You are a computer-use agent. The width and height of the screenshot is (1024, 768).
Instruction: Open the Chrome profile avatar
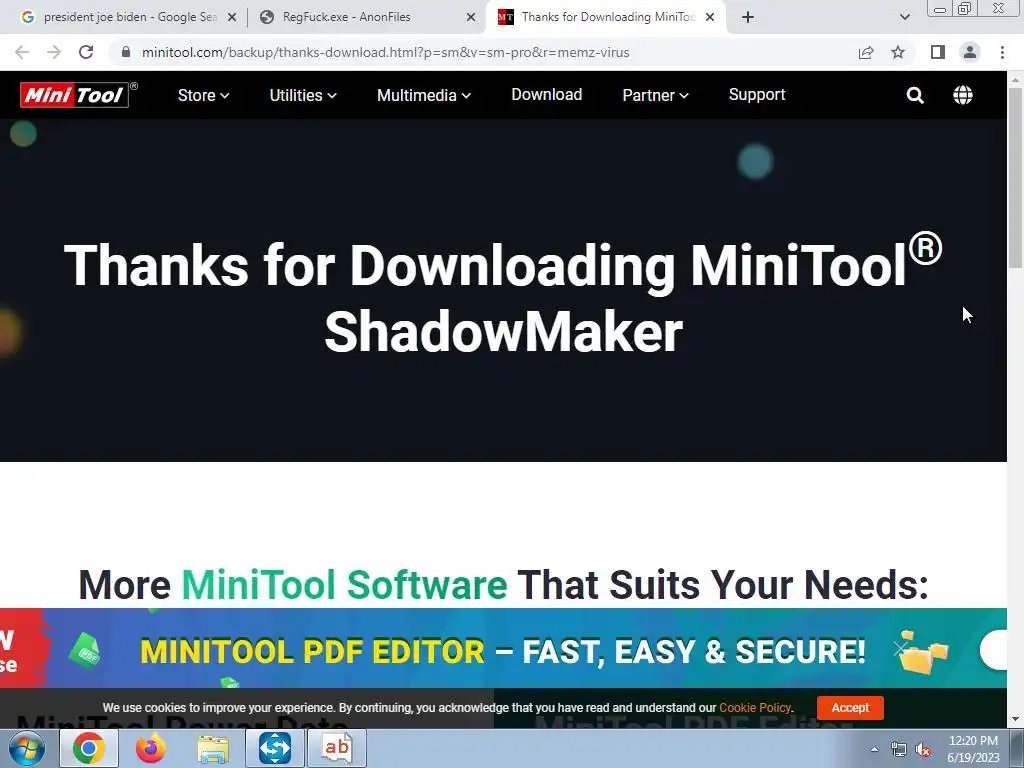970,52
